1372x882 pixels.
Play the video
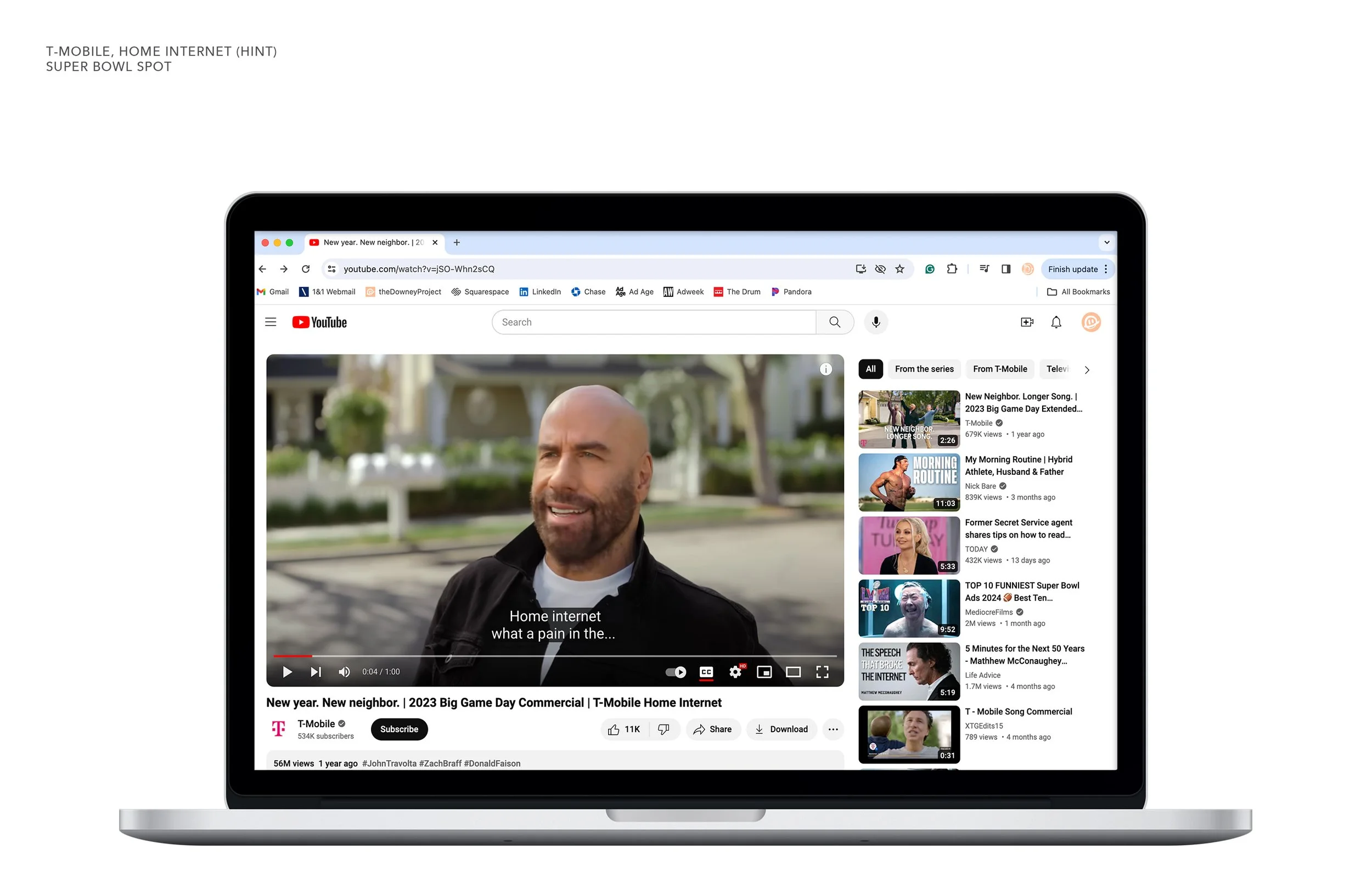[x=288, y=672]
